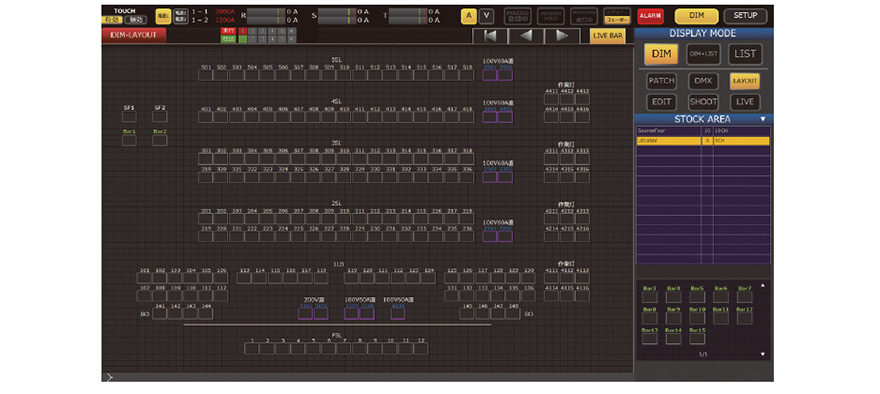Go to previous page with left arrow
The width and height of the screenshot is (880, 394).
[x=526, y=36]
